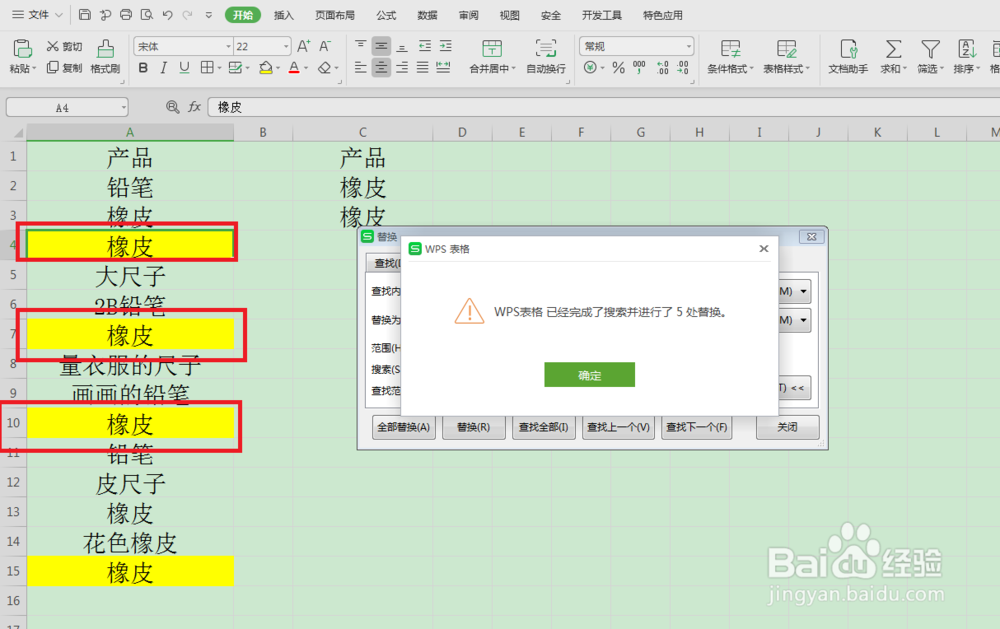Click the decrease indent icon
This screenshot has width=1000, height=629.
click(425, 46)
